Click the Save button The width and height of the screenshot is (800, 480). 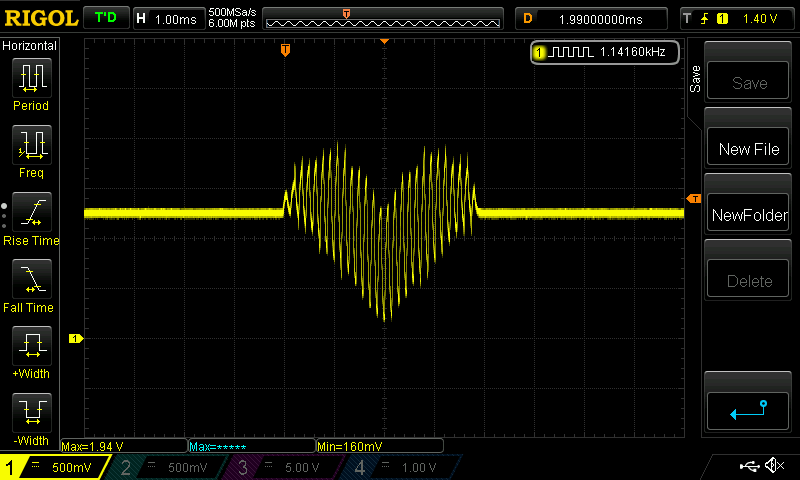(748, 81)
